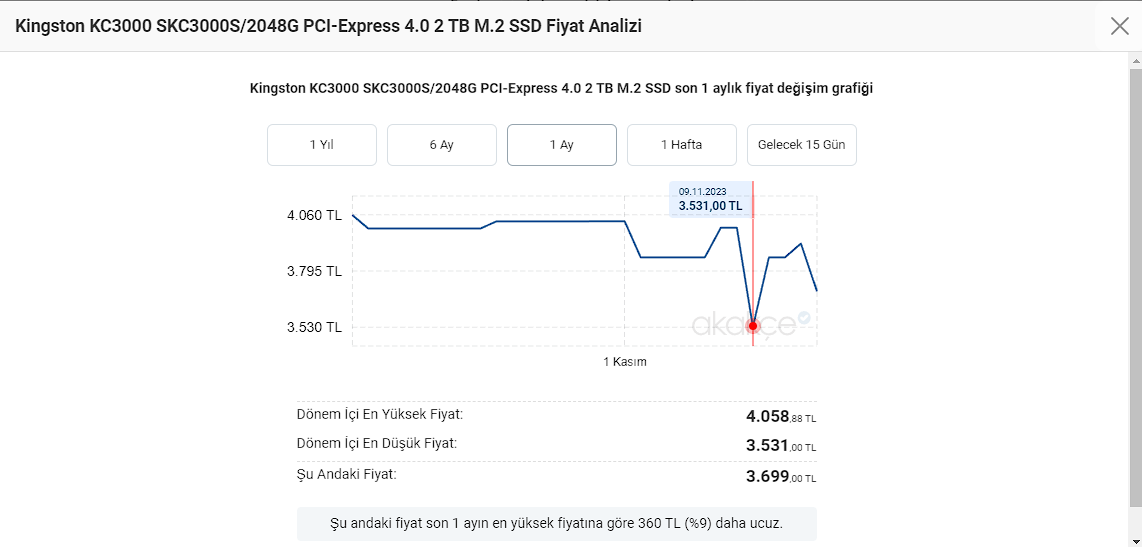Click the Şu Andaki Fiyat row

556,475
